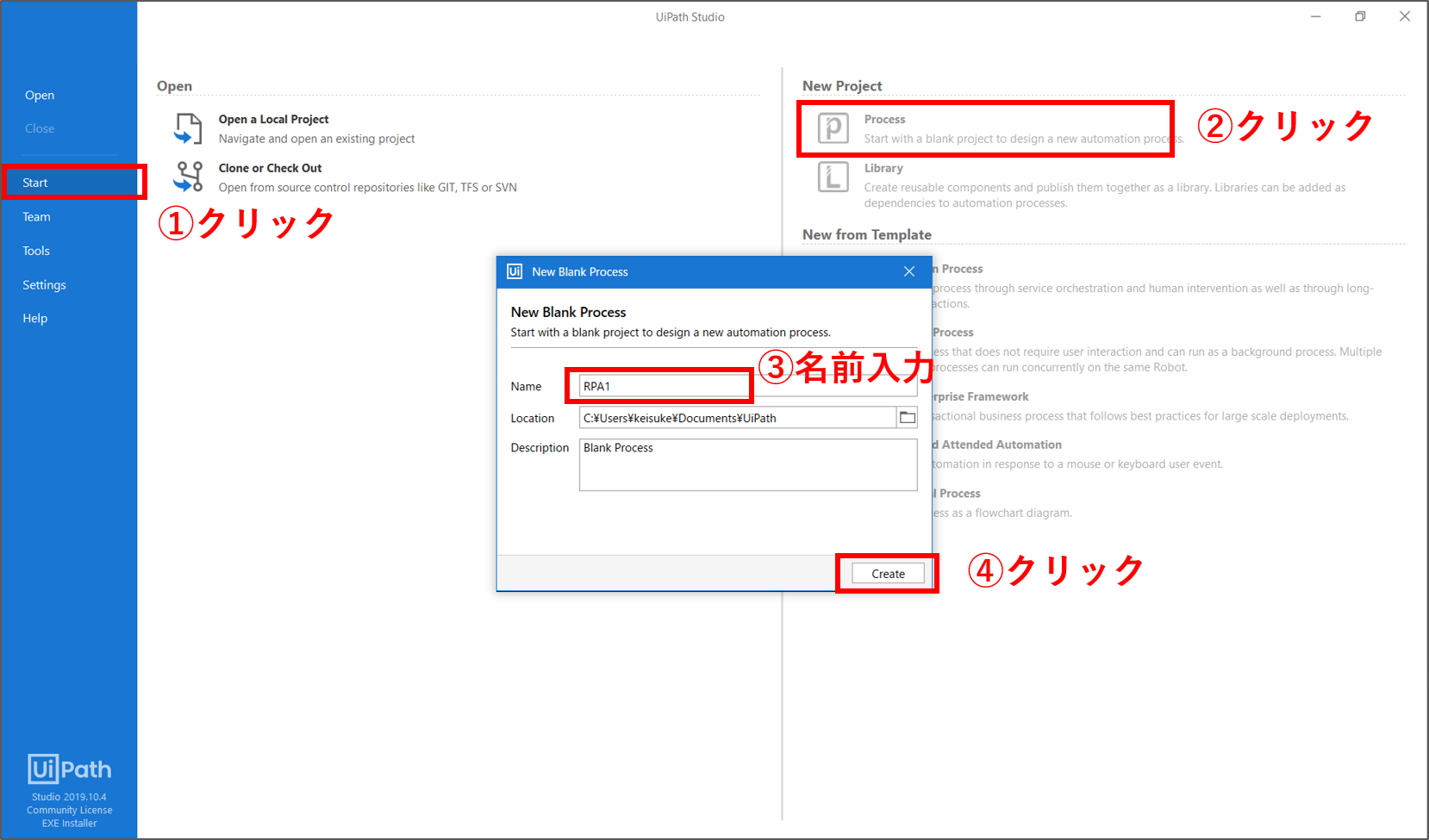Click the UiPath logo in the sidebar
Screen dimensions: 1429x840
pyautogui.click(x=69, y=768)
